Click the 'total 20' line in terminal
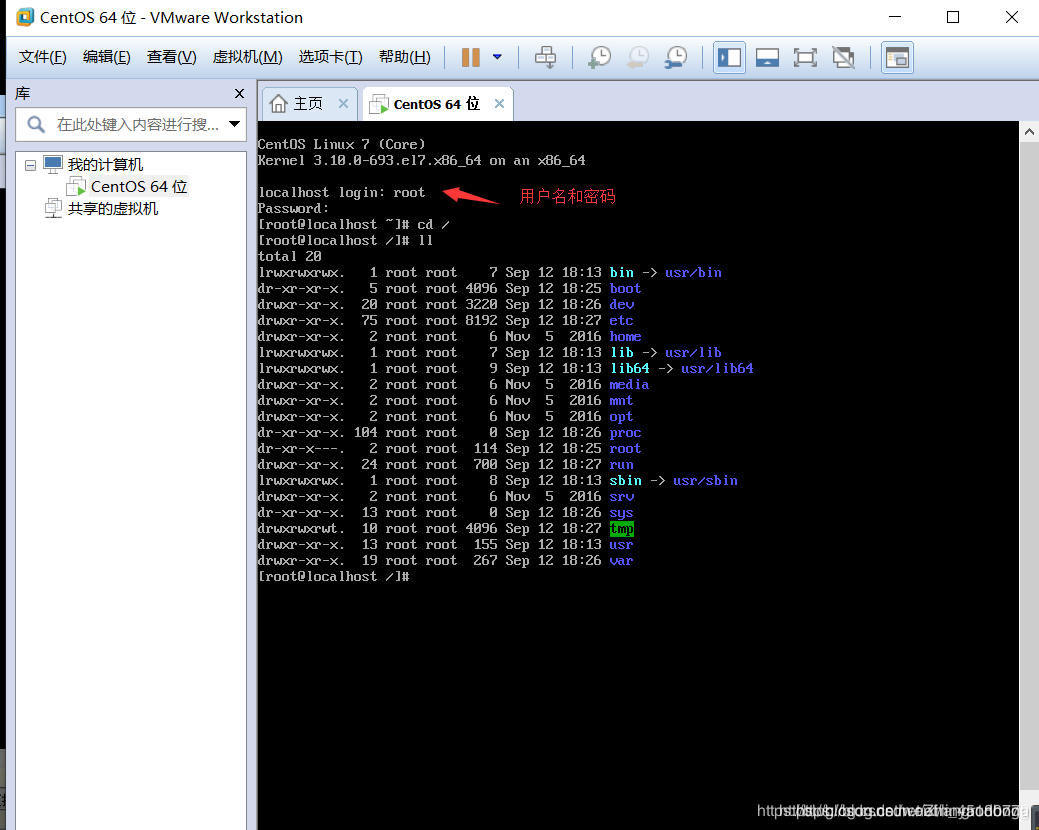Viewport: 1039px width, 830px height. (x=290, y=256)
